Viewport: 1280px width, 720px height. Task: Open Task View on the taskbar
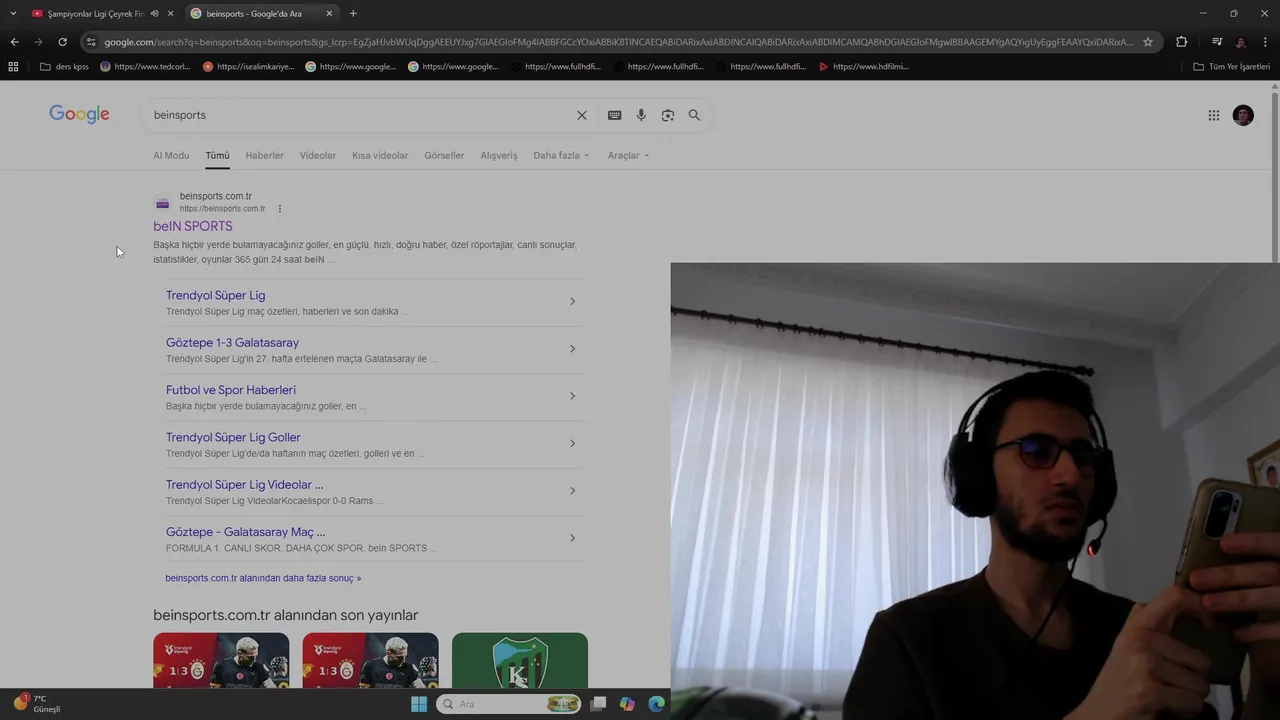pyautogui.click(x=598, y=704)
